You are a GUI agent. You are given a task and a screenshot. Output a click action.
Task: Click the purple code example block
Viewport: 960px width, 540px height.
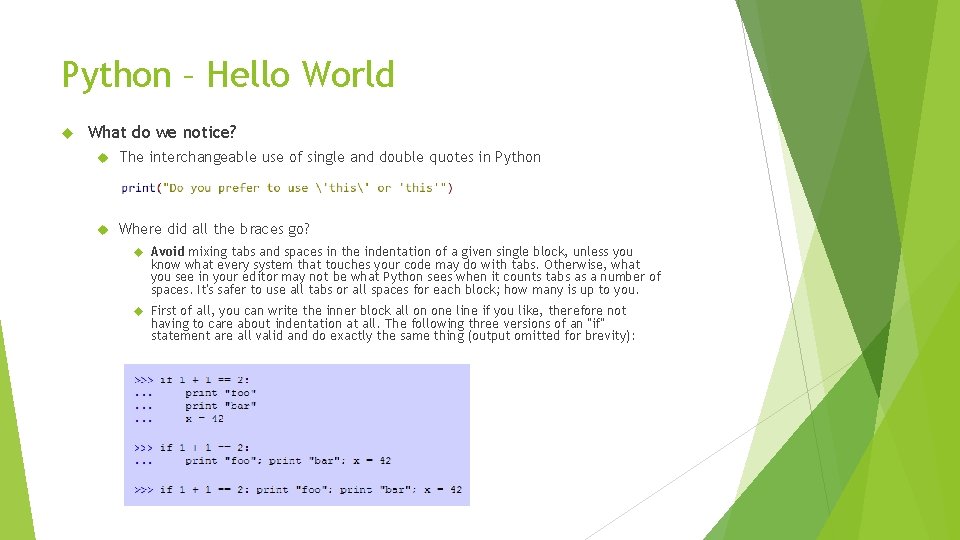[297, 435]
